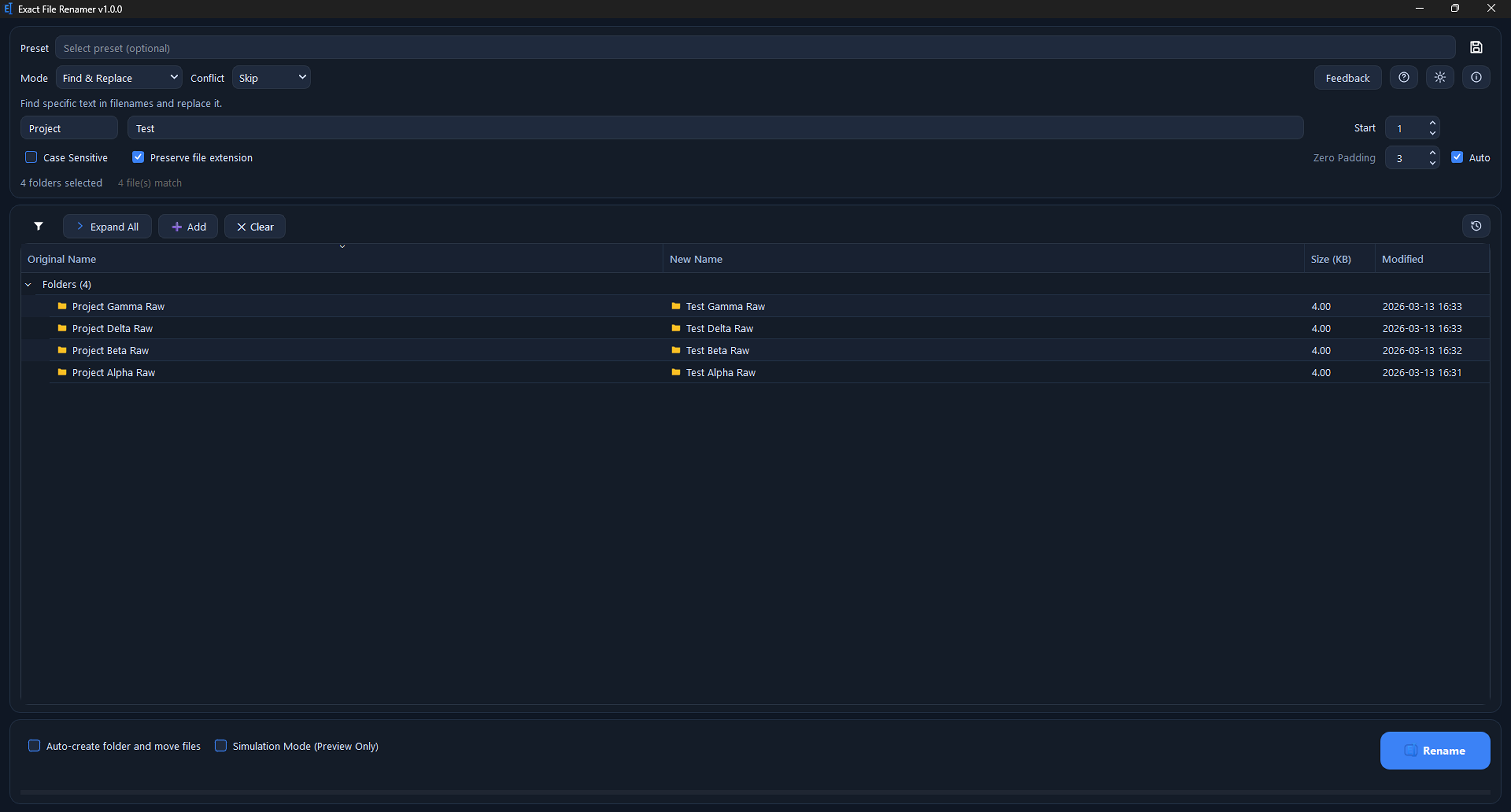The height and width of the screenshot is (812, 1511).
Task: Open the filter options
Action: click(38, 226)
